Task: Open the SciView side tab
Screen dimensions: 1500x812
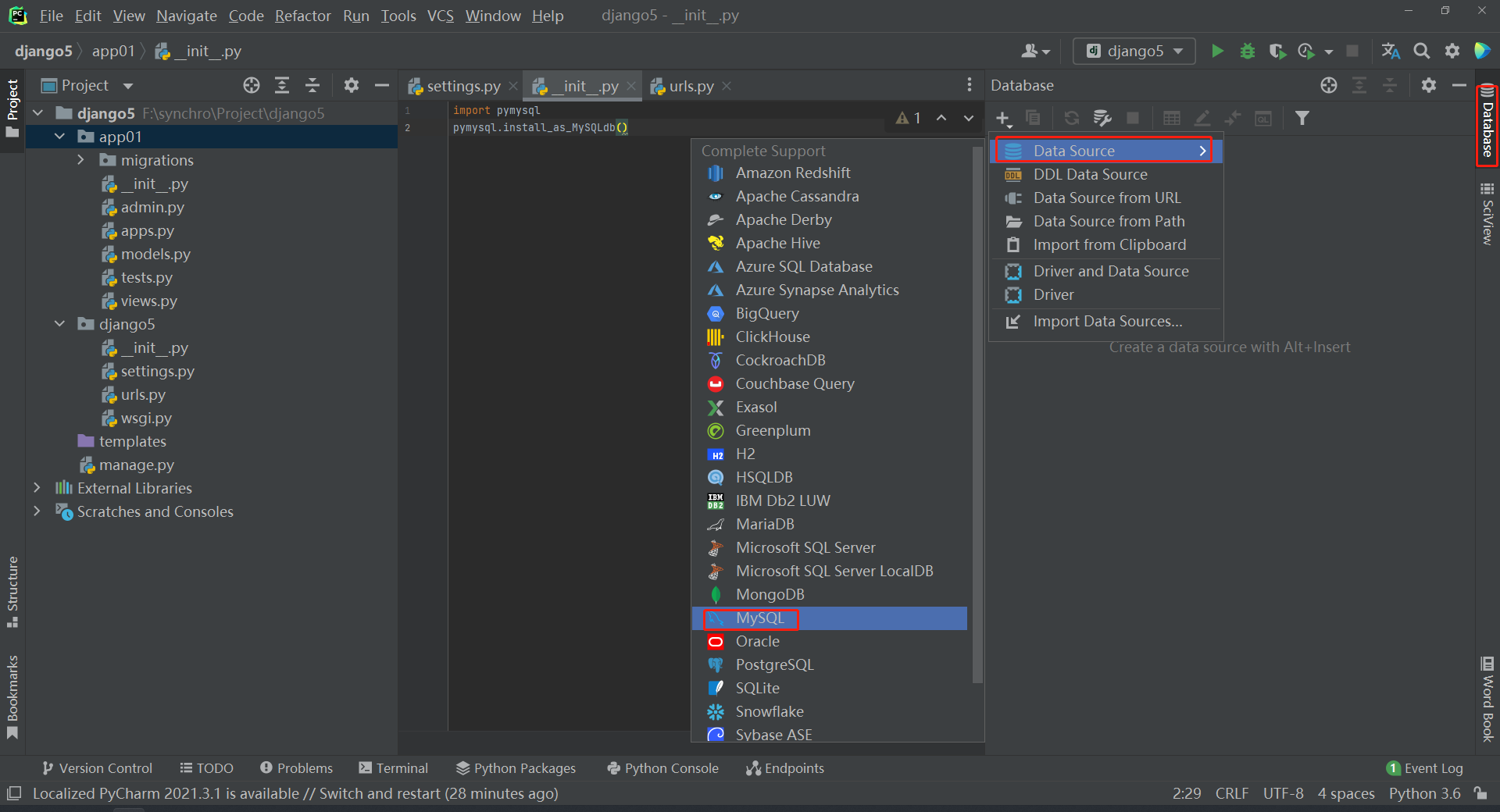Action: pos(1487,214)
